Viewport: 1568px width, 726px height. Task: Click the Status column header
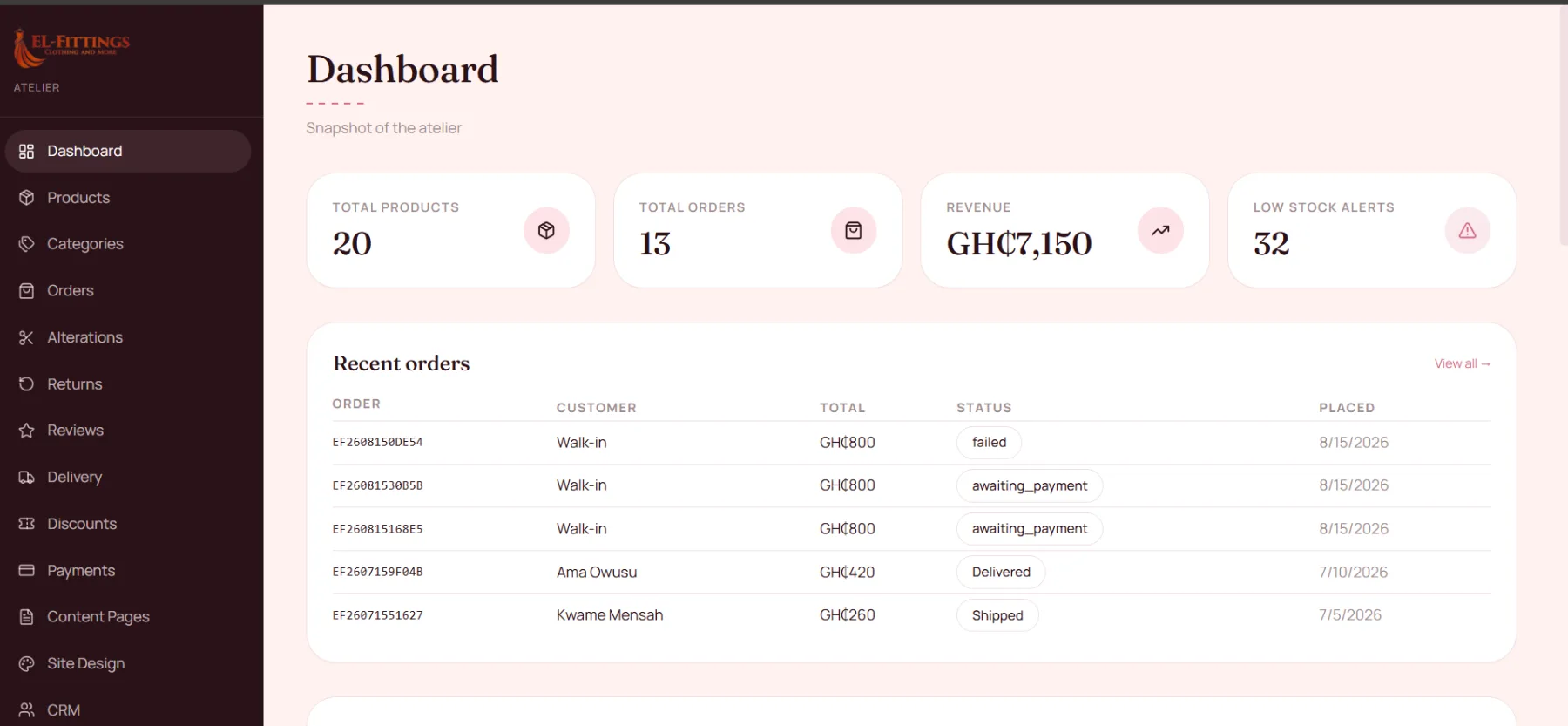[983, 408]
